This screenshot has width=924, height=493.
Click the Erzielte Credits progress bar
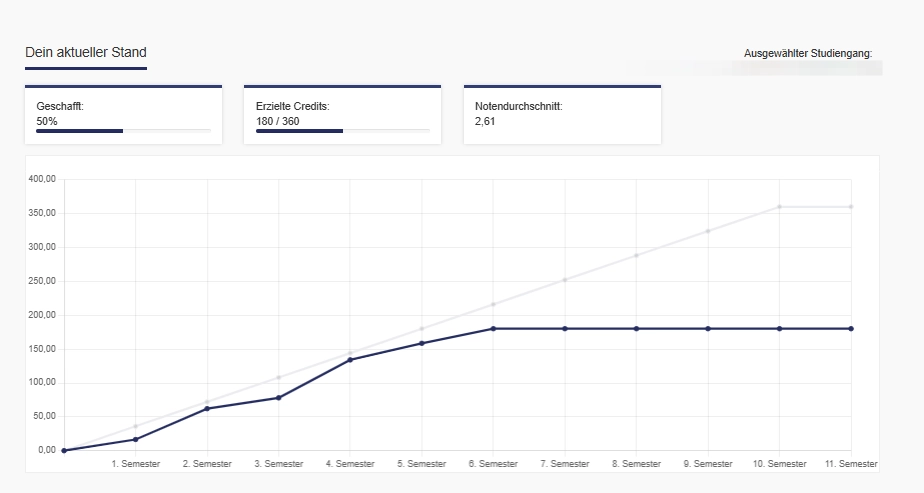(342, 131)
